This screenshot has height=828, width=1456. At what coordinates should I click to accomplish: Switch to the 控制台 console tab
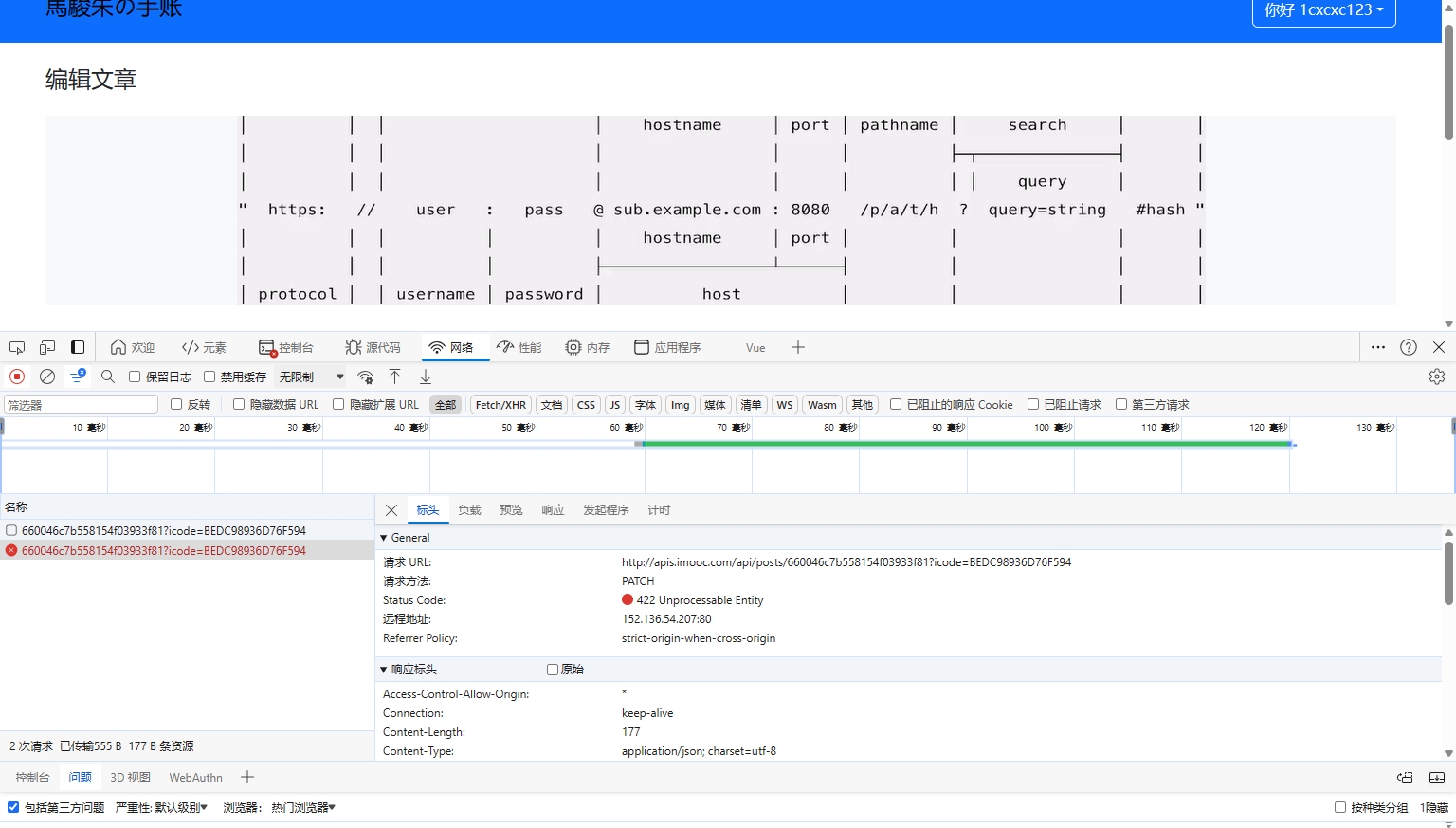click(285, 347)
